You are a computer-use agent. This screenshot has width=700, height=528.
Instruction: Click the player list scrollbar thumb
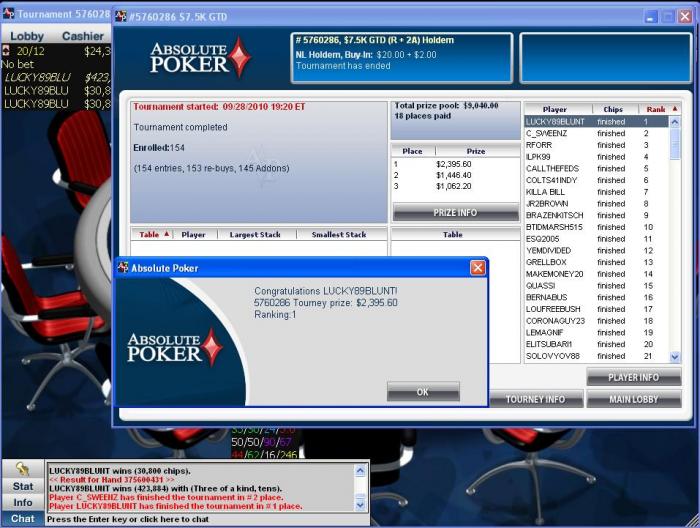pos(675,144)
